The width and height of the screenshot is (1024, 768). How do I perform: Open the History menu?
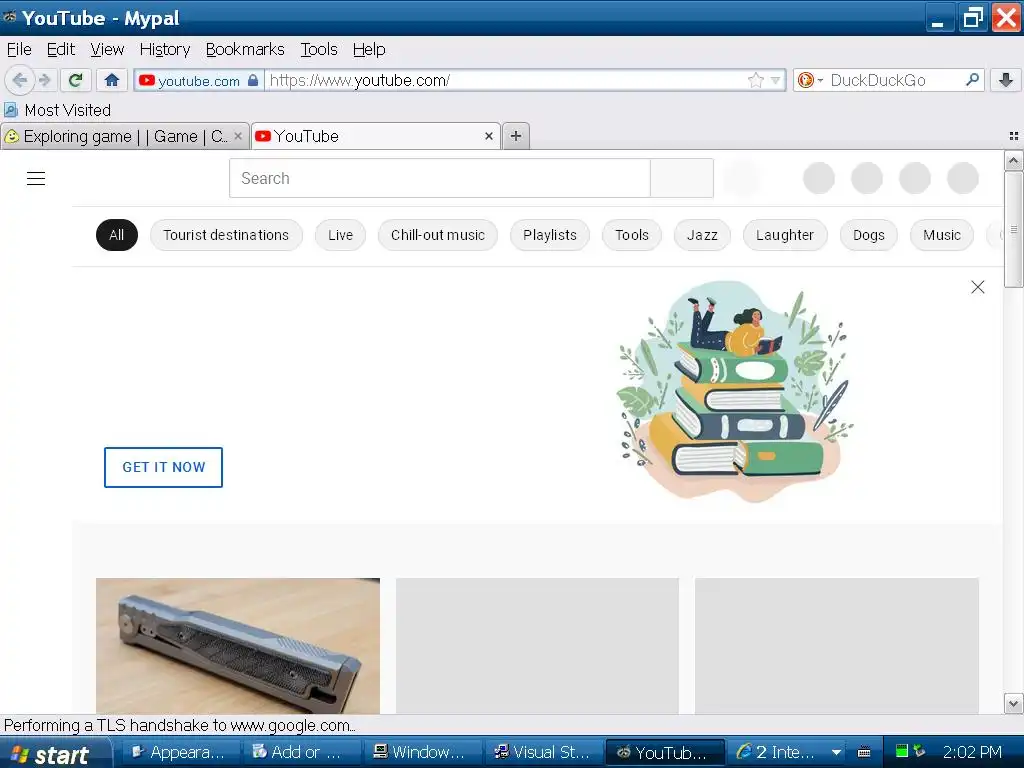[x=165, y=50]
